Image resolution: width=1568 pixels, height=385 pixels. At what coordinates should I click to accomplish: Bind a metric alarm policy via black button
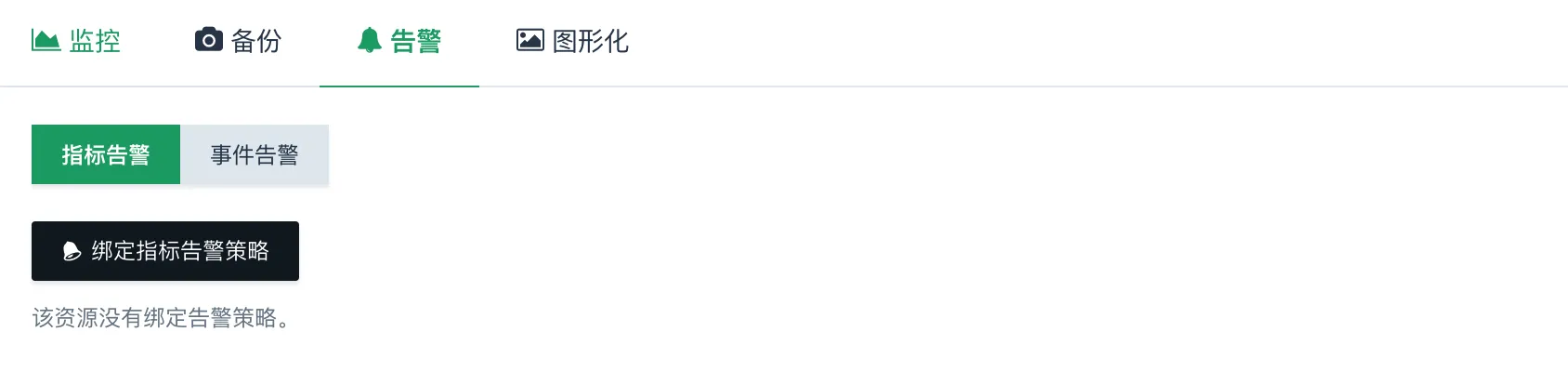pyautogui.click(x=165, y=251)
